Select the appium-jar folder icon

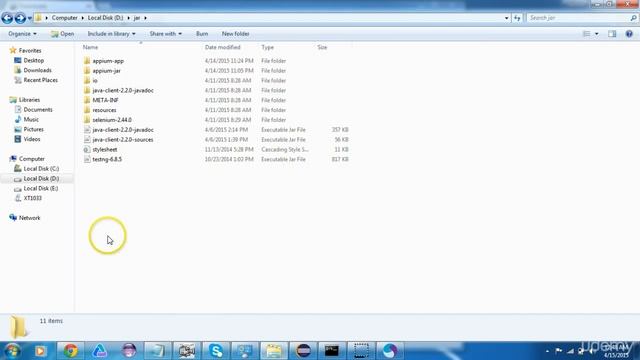coord(87,71)
